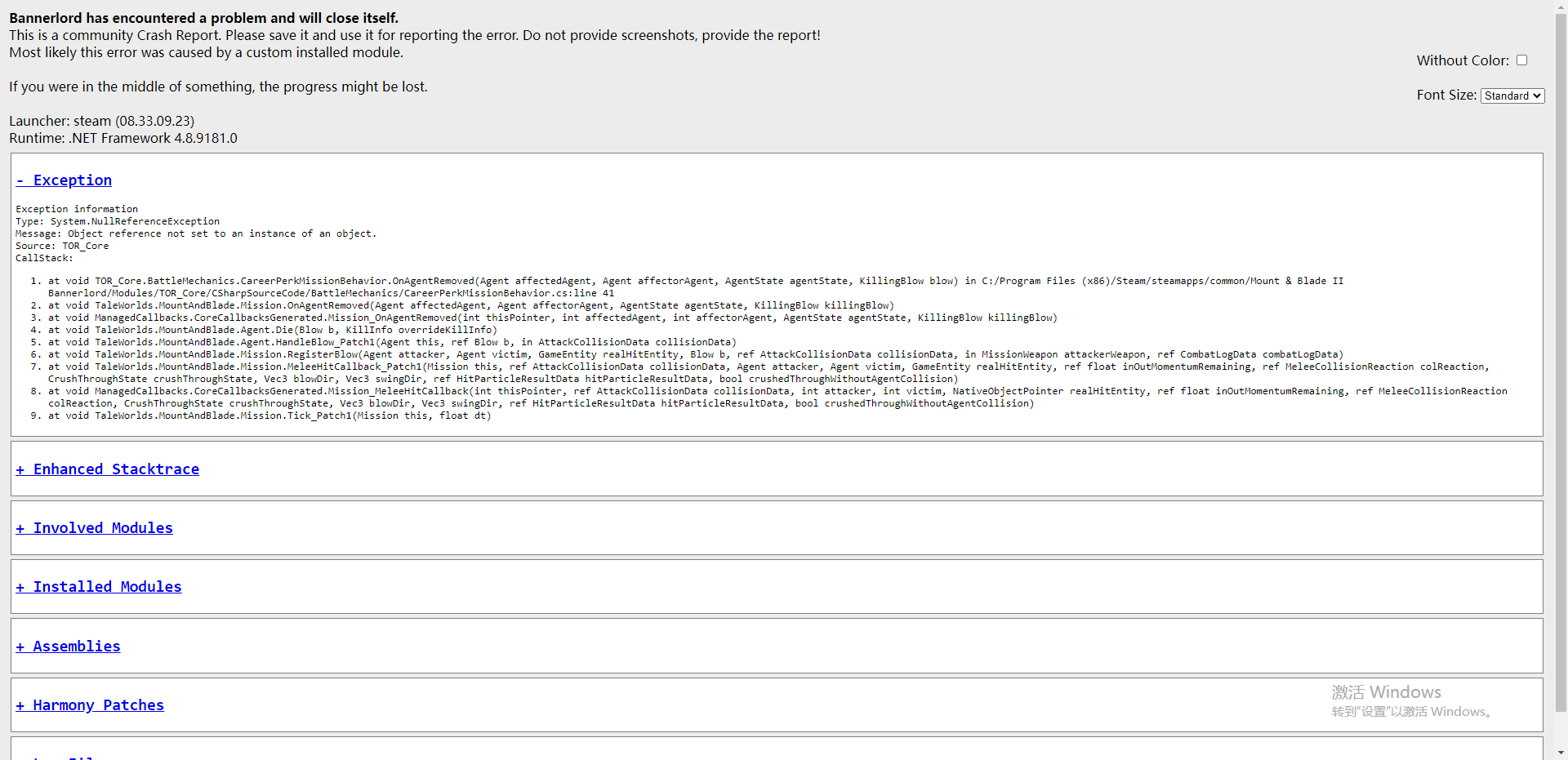Screen dimensions: 1568x760
Task: Click the page scrollbar up arrow
Action: click(1561, 7)
